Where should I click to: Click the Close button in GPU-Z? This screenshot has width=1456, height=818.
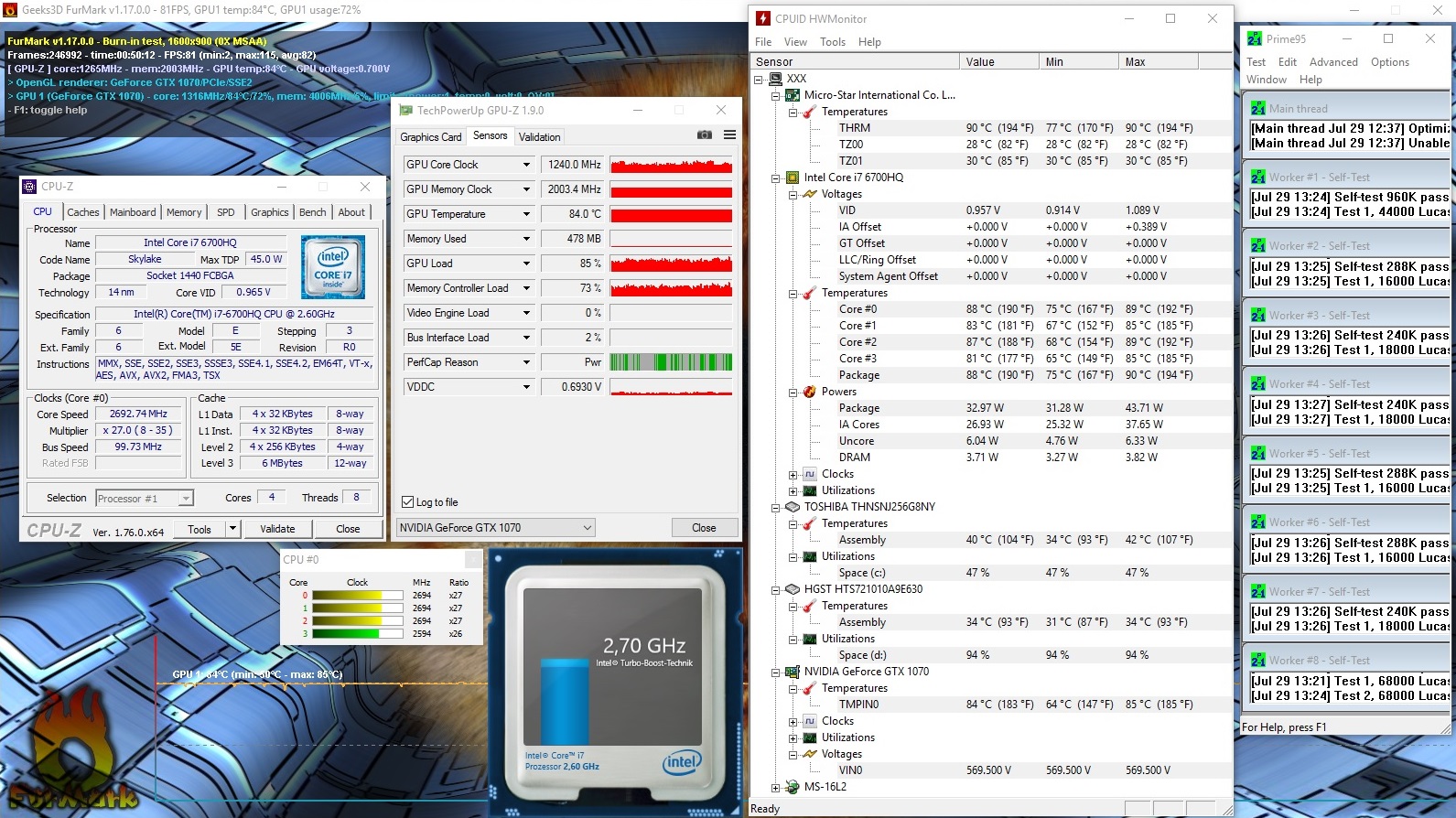(x=704, y=528)
